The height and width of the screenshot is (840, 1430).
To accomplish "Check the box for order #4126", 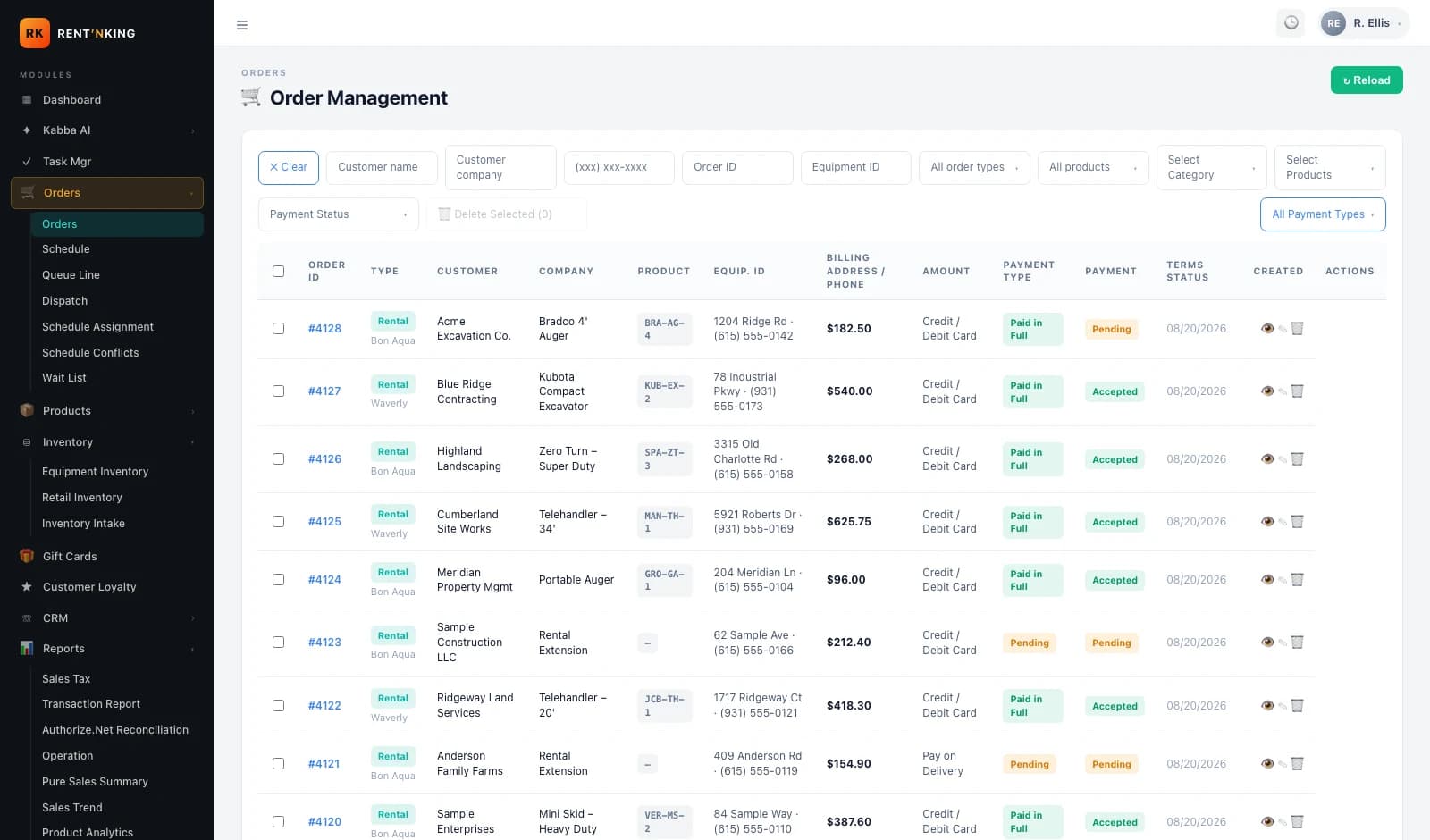I will click(x=278, y=459).
